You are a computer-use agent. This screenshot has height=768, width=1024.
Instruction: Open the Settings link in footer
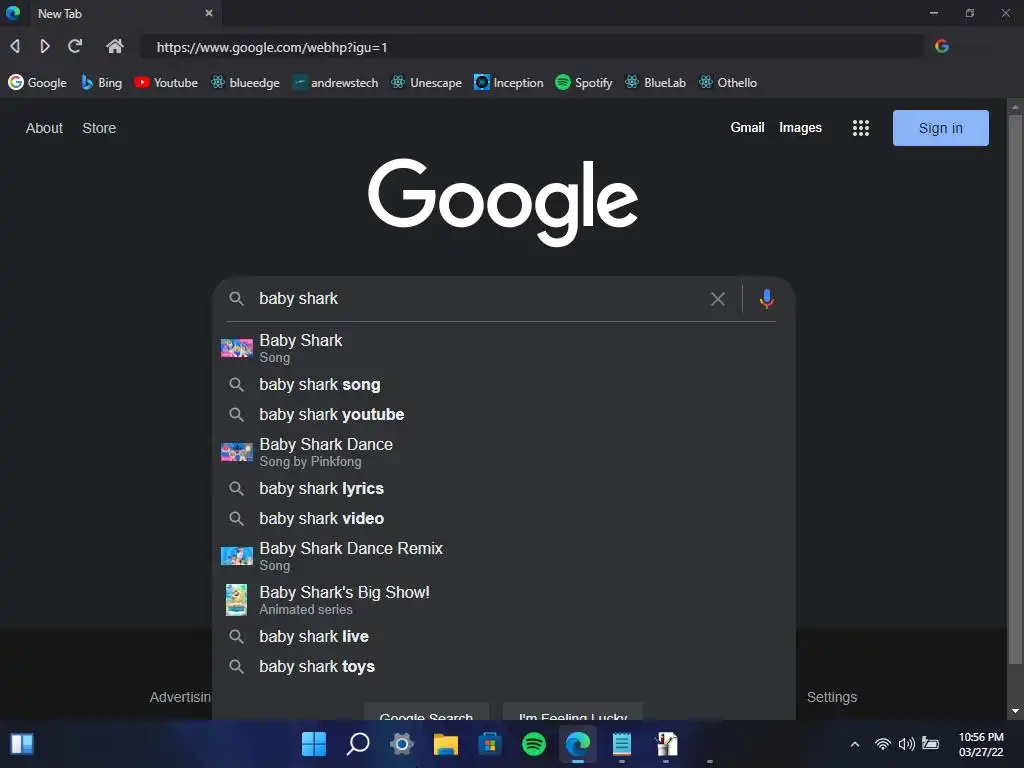tap(831, 697)
